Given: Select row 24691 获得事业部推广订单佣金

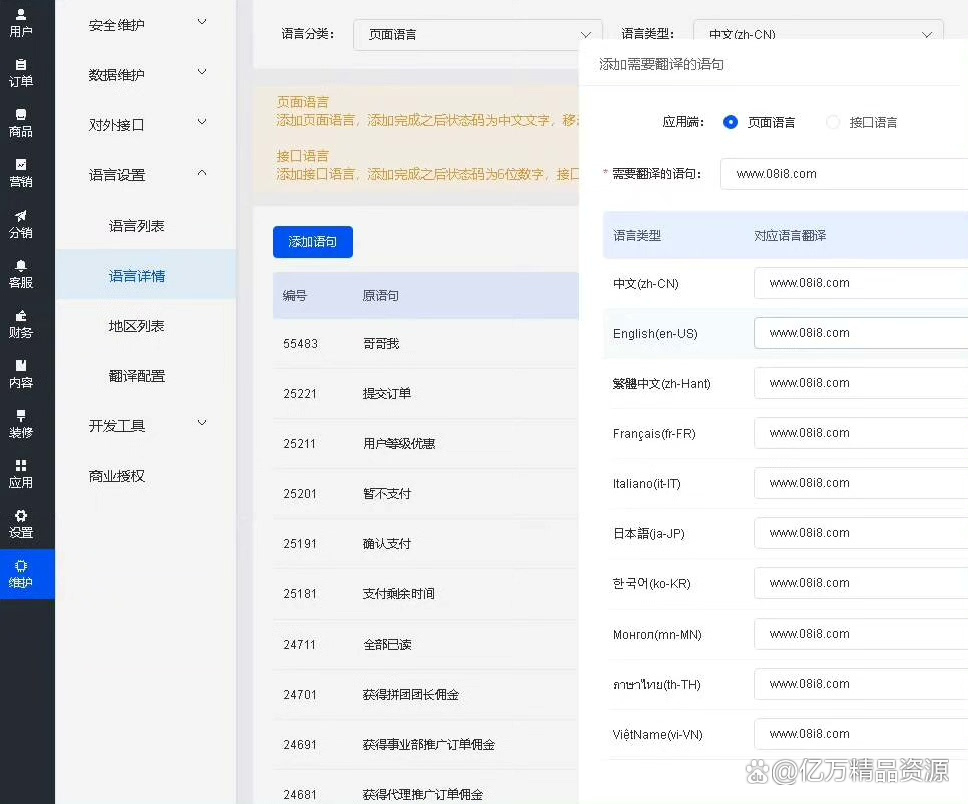Looking at the screenshot, I should pos(426,744).
